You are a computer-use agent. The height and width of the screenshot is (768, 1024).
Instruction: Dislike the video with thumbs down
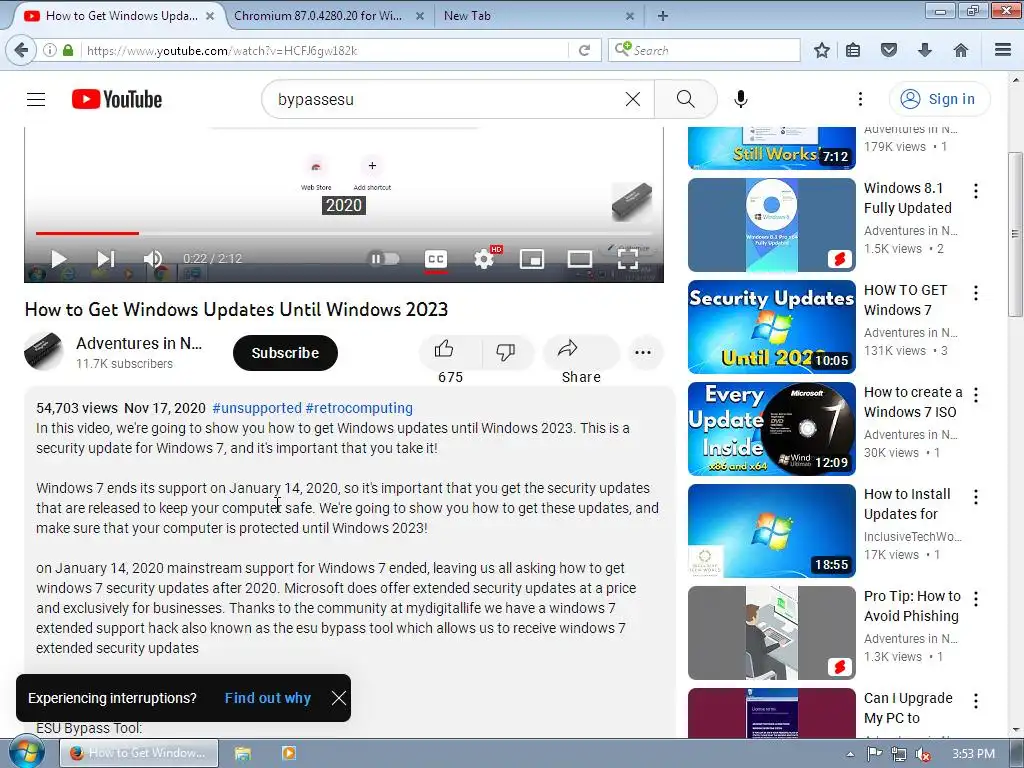(505, 352)
